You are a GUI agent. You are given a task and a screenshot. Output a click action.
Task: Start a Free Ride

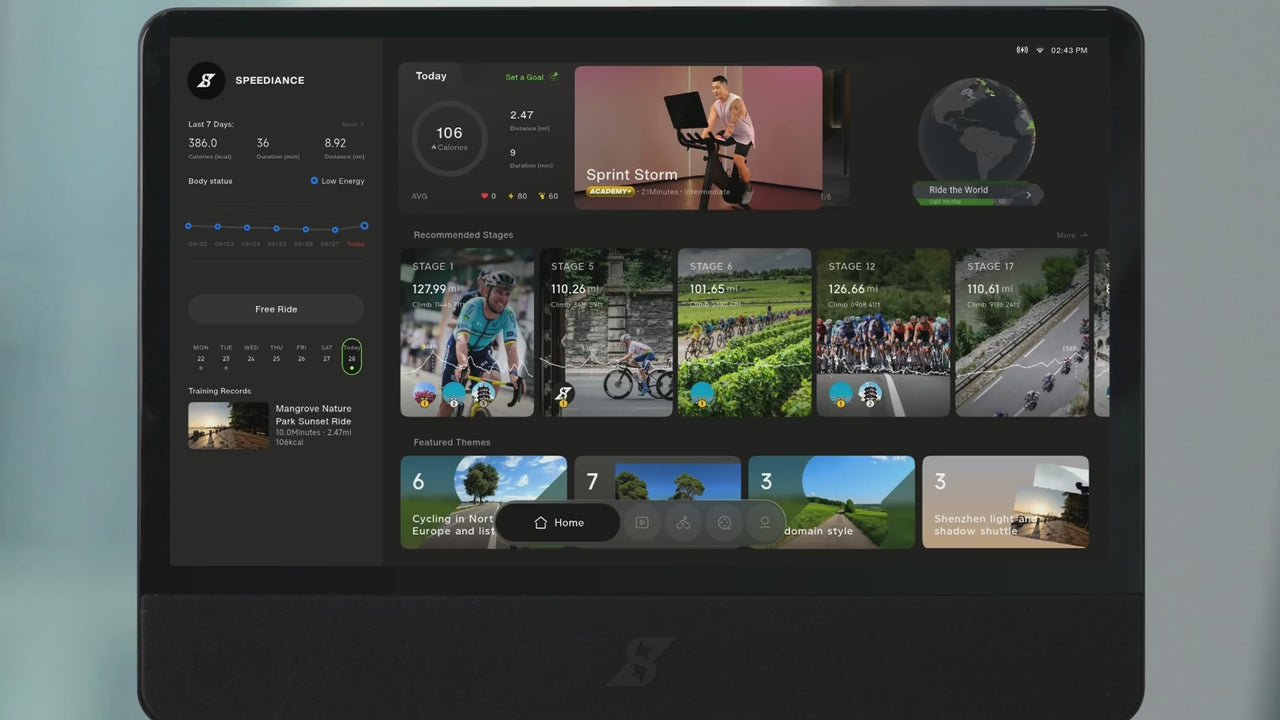(x=276, y=309)
